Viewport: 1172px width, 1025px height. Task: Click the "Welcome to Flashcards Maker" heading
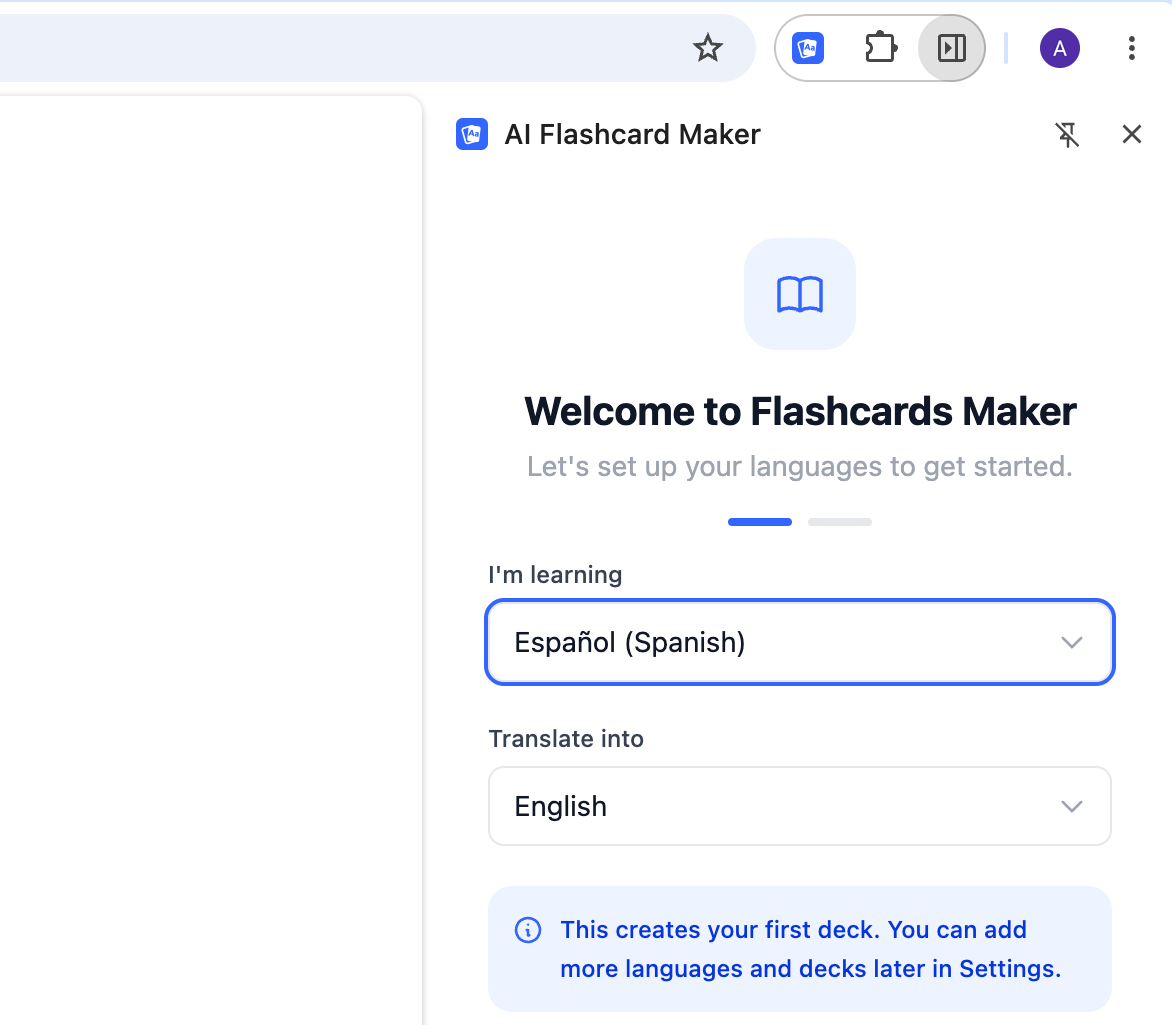800,411
